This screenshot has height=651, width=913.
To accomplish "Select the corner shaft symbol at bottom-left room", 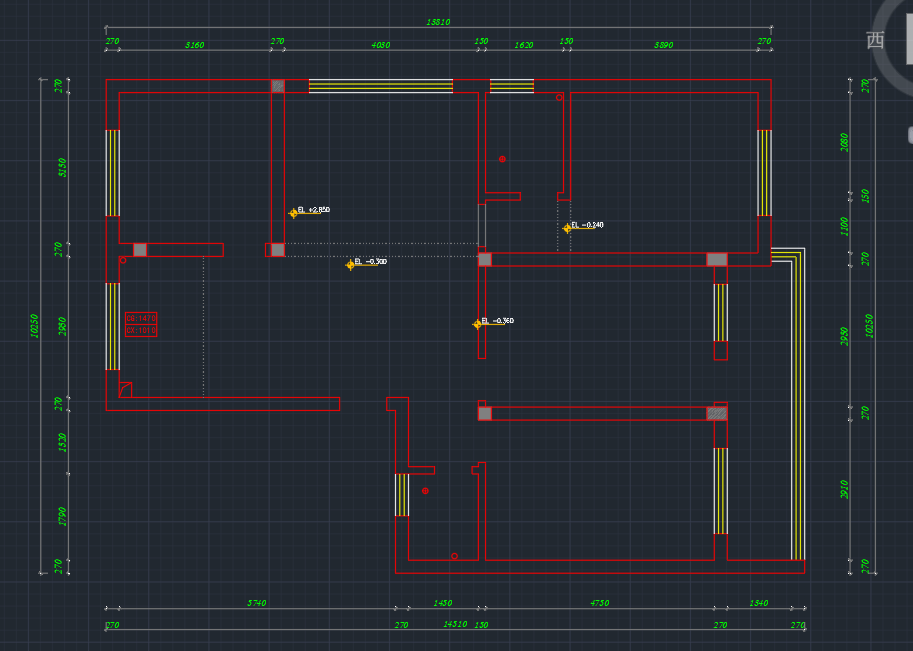I will tap(125, 390).
